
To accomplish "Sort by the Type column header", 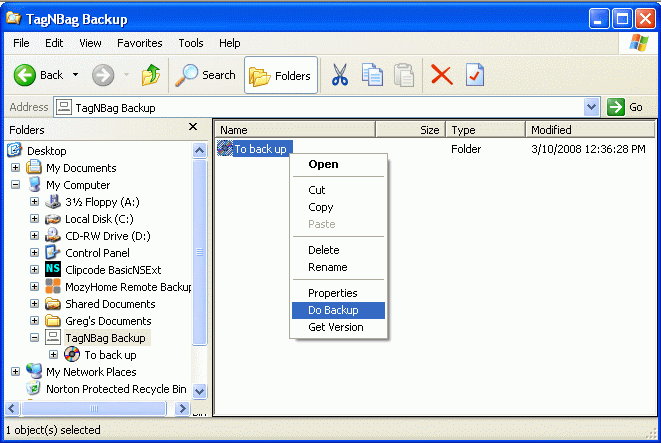I will pos(486,130).
